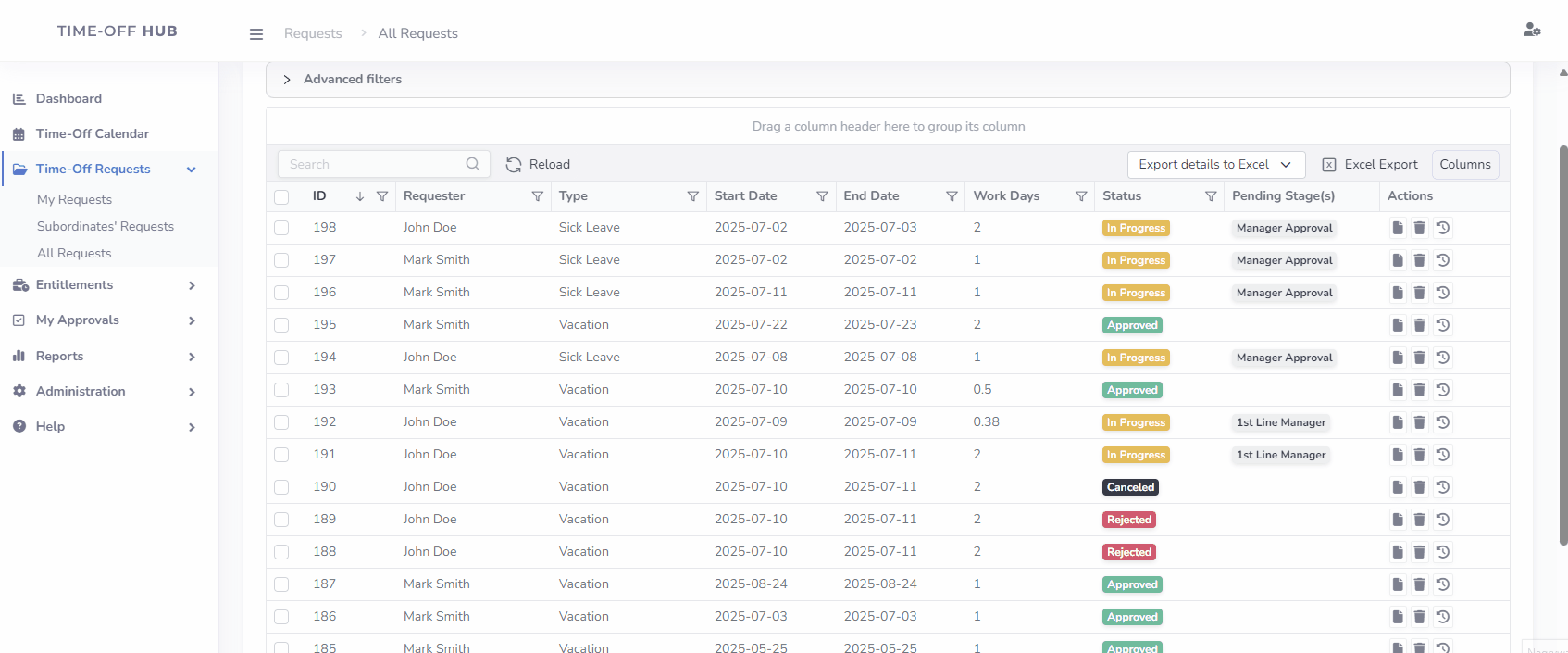Go to Time-Off Calendar in sidebar
1568x653 pixels.
93,134
